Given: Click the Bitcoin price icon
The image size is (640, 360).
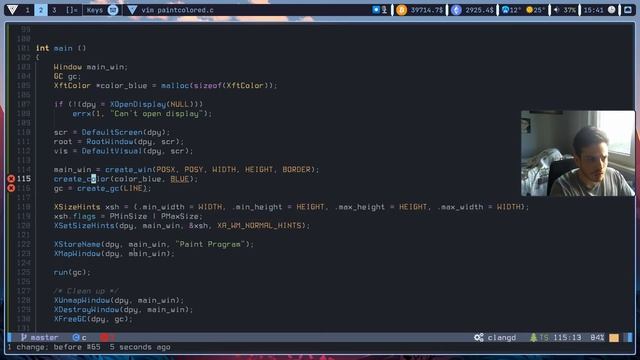Looking at the screenshot, I should point(401,10).
